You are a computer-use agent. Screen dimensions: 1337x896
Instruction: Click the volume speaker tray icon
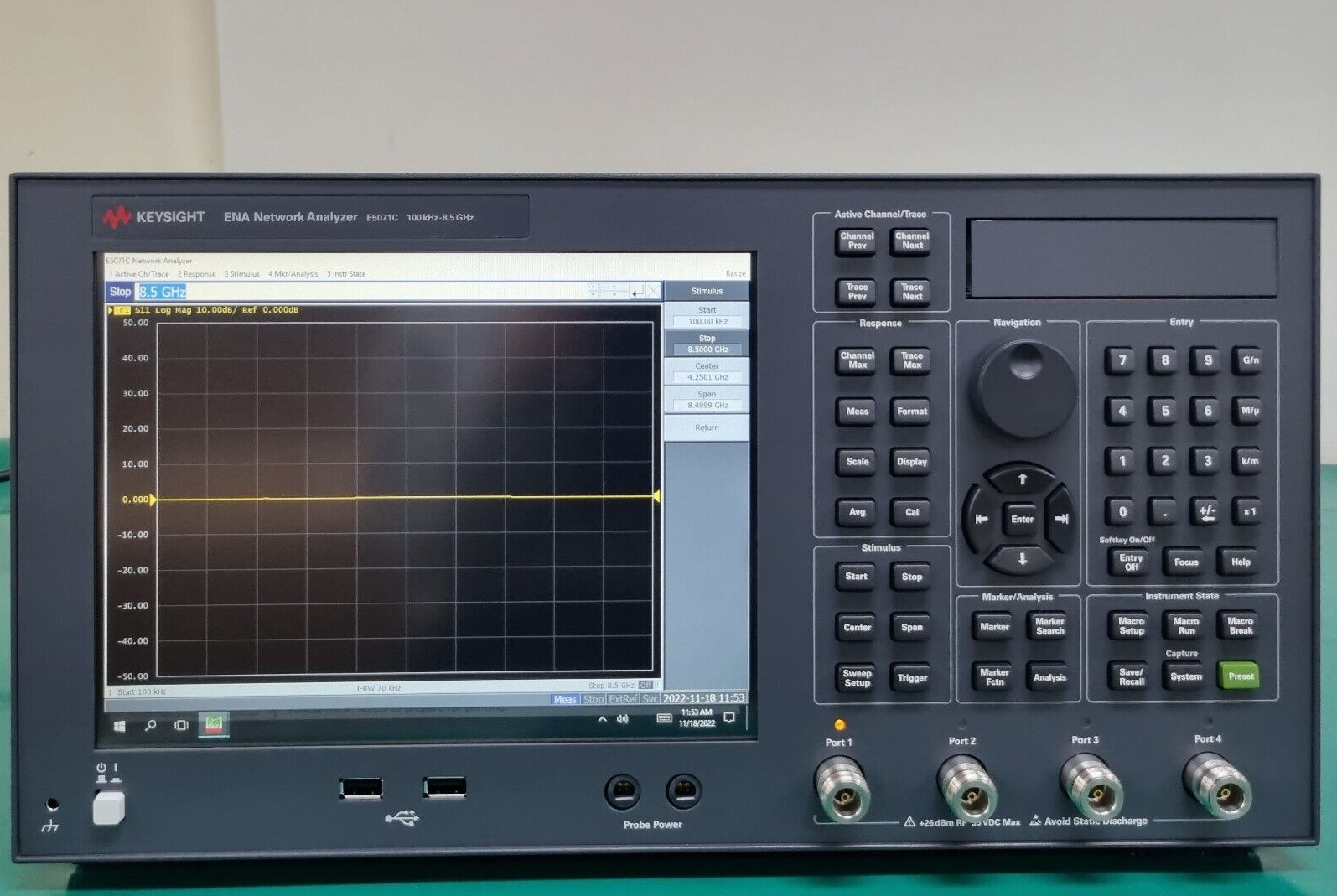click(623, 719)
